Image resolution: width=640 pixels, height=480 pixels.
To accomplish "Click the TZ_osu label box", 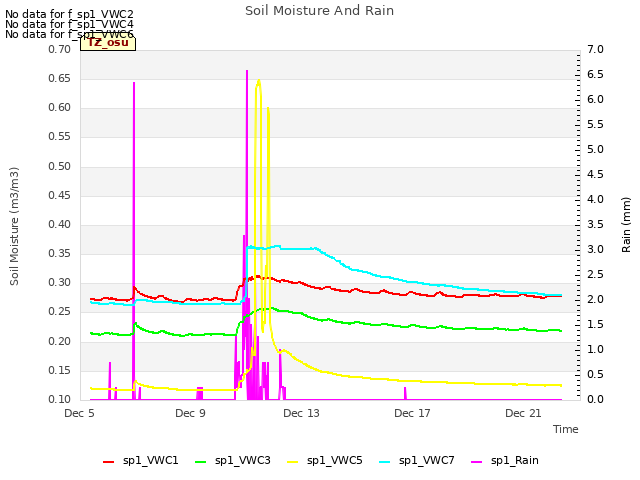I will 108,43.
